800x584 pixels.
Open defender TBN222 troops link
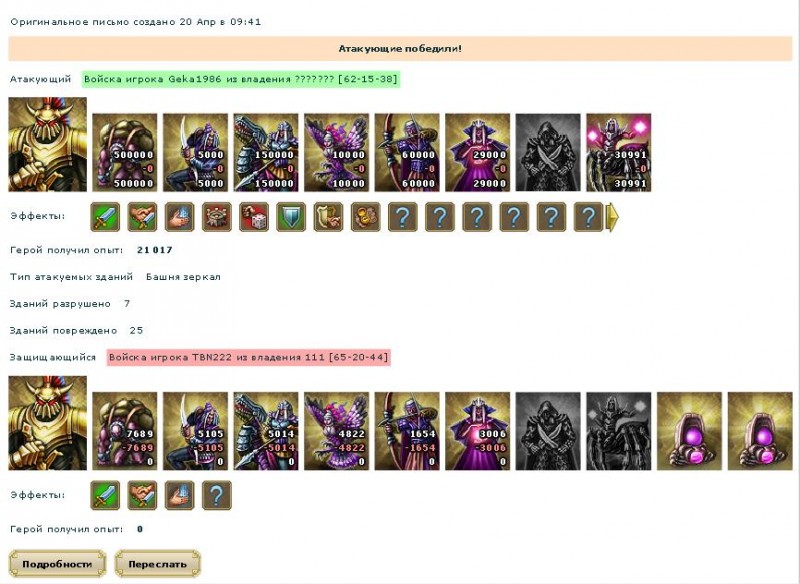(x=249, y=357)
